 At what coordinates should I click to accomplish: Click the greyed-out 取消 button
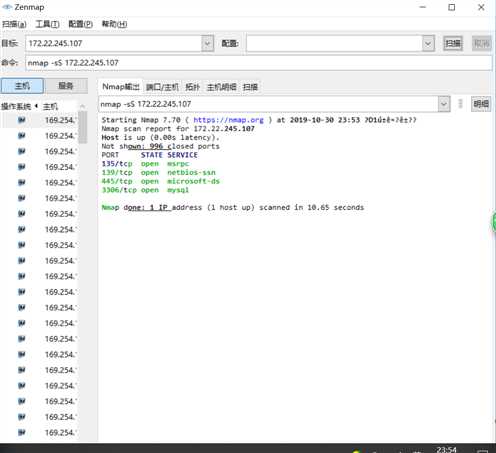point(481,43)
